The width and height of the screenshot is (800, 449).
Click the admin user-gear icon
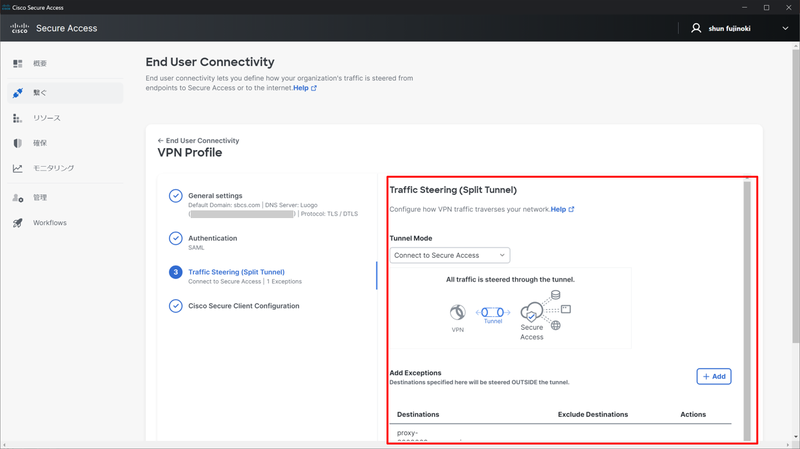pos(18,198)
